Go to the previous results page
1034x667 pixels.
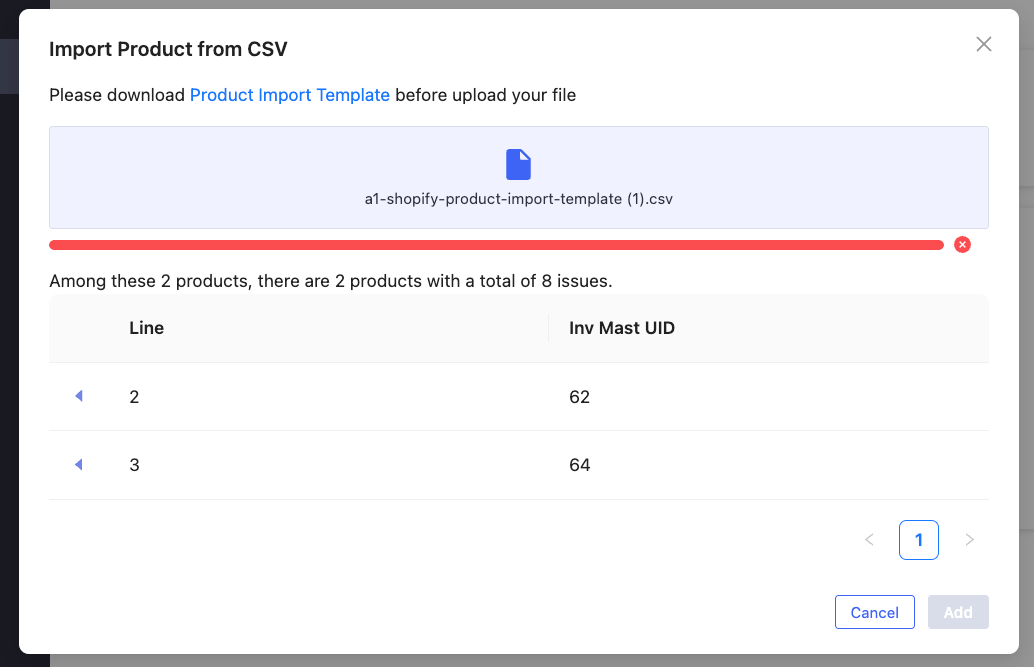pyautogui.click(x=869, y=540)
